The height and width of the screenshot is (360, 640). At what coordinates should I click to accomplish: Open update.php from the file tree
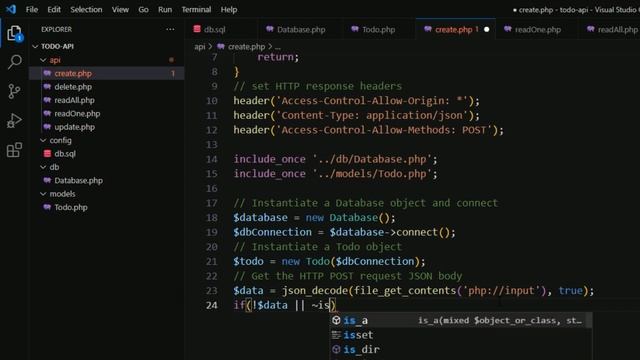107,127
